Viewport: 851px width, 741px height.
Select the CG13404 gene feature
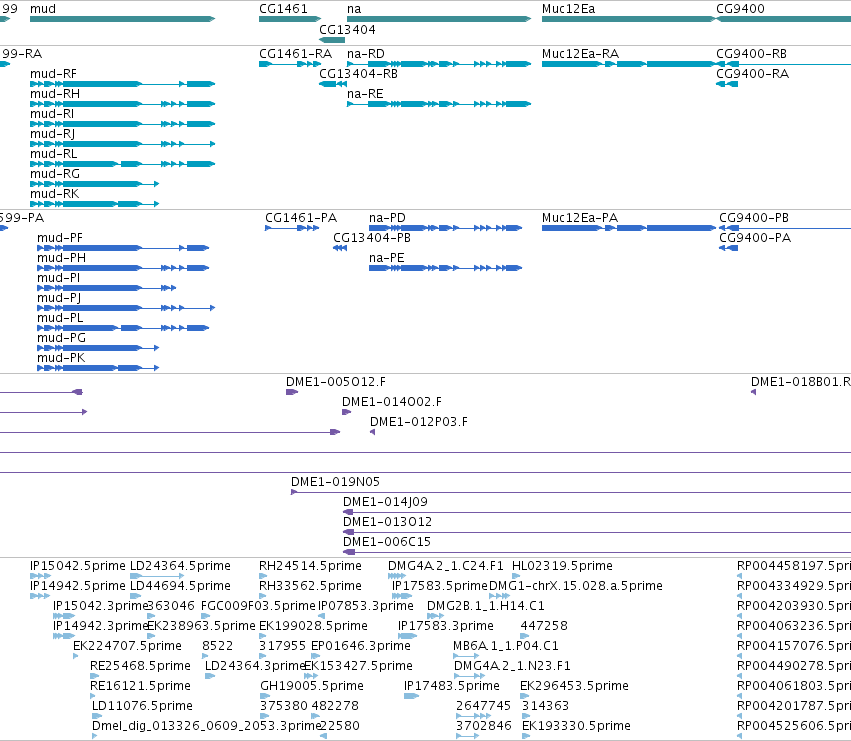pyautogui.click(x=332, y=40)
